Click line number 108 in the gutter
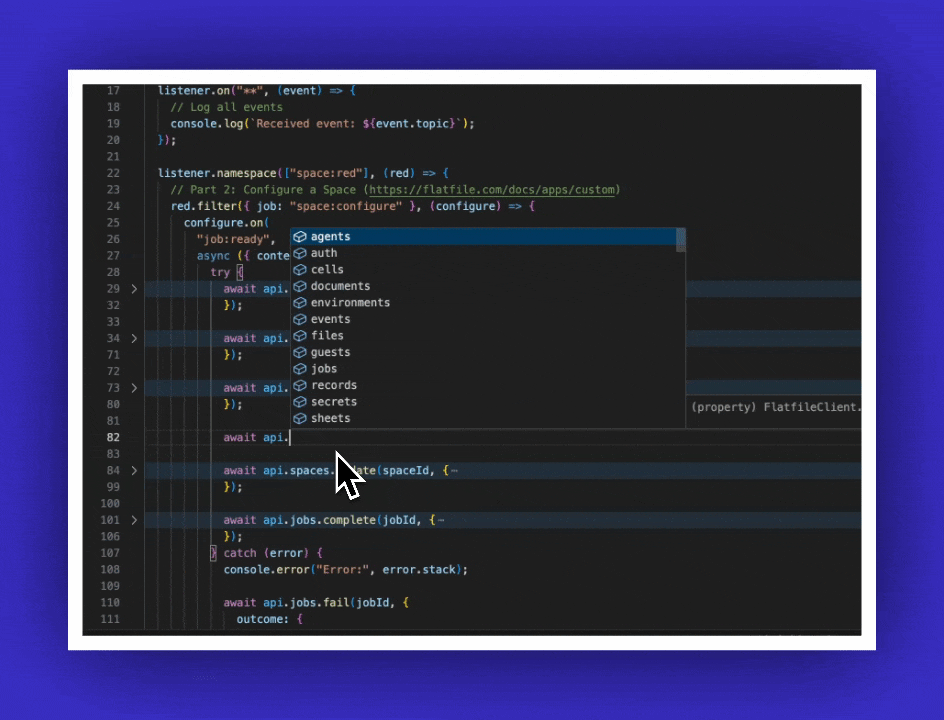This screenshot has width=944, height=720. 110,569
